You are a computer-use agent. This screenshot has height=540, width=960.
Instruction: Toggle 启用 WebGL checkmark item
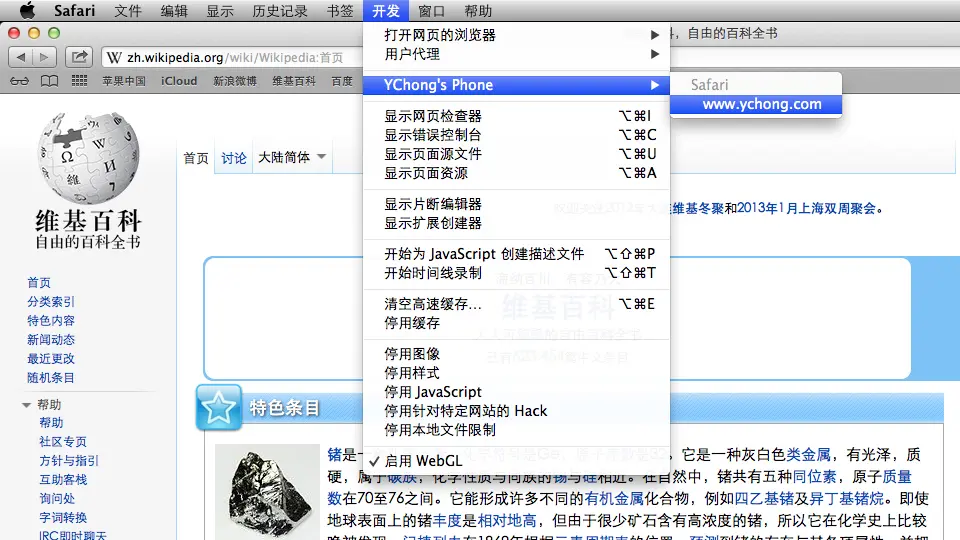[x=516, y=461]
